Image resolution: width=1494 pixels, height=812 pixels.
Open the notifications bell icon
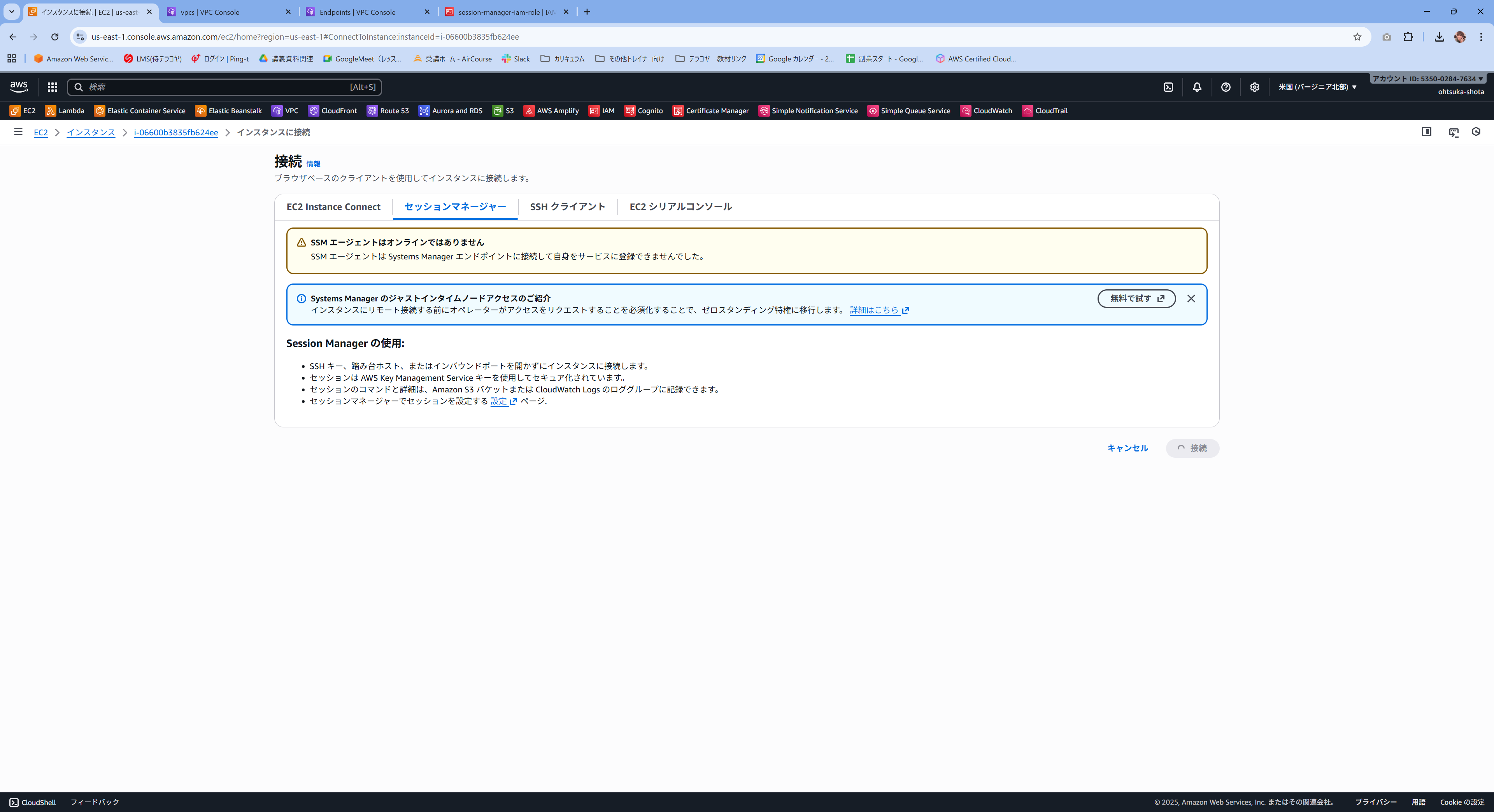(x=1196, y=87)
